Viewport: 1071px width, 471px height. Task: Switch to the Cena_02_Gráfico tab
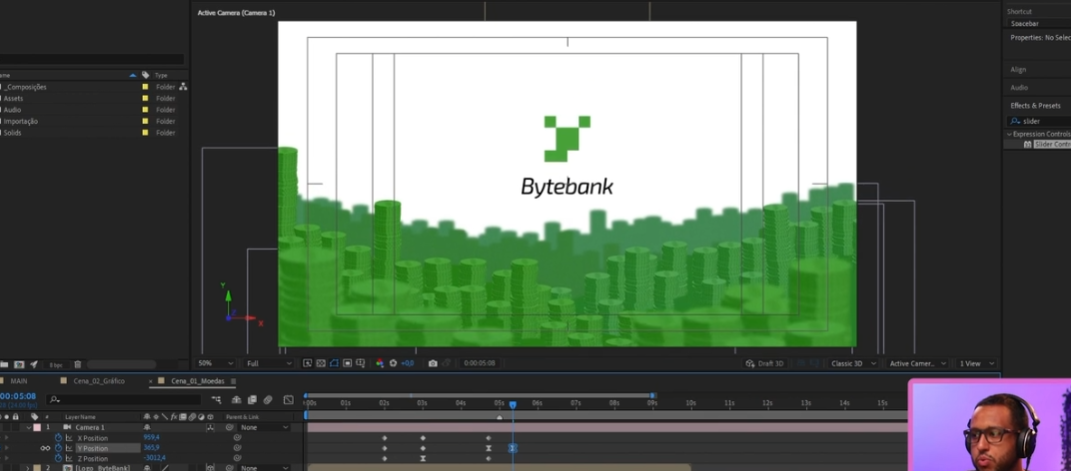click(98, 381)
